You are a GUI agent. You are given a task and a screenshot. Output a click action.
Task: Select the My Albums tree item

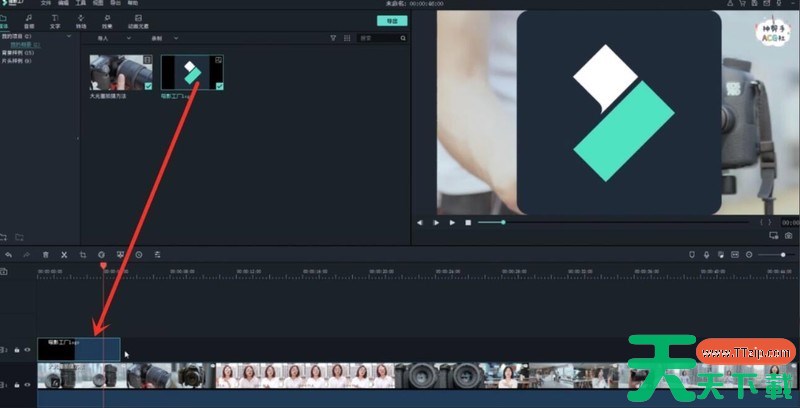(25, 44)
